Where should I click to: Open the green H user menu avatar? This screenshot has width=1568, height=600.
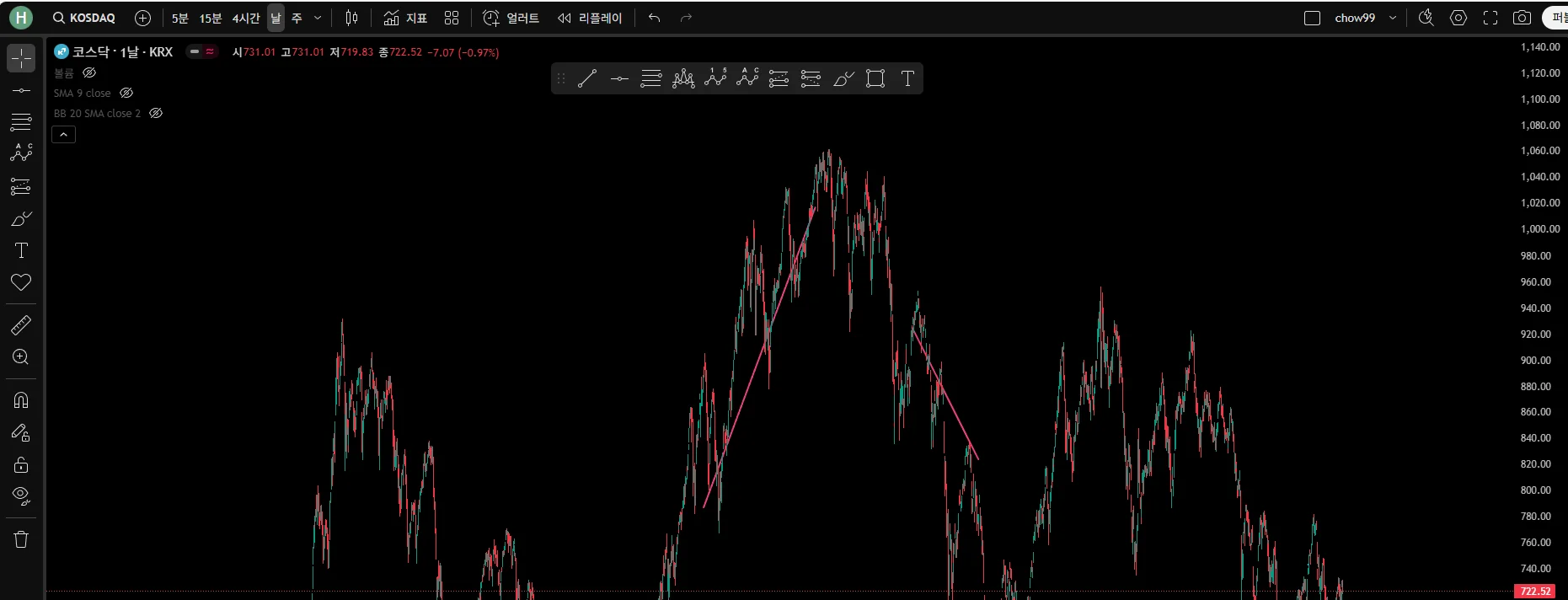click(21, 18)
